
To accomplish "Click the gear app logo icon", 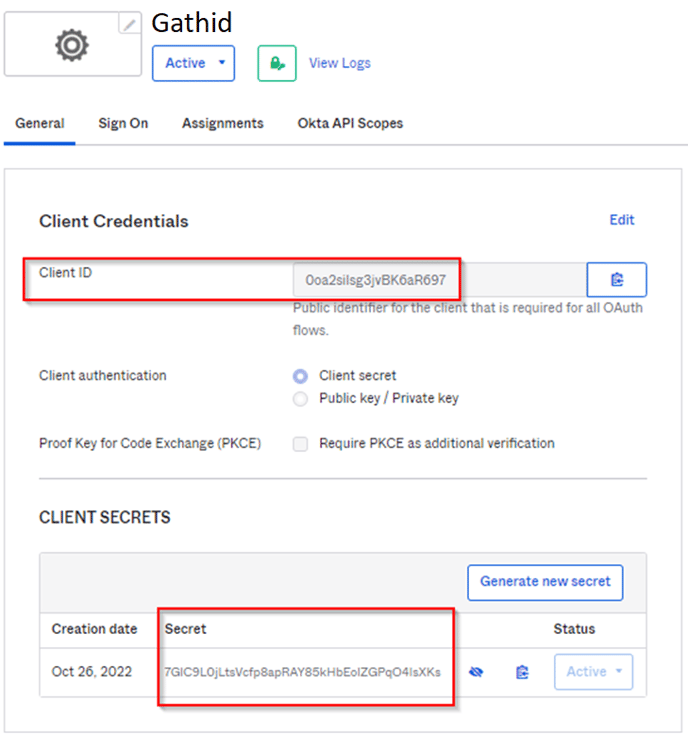I will [x=72, y=45].
